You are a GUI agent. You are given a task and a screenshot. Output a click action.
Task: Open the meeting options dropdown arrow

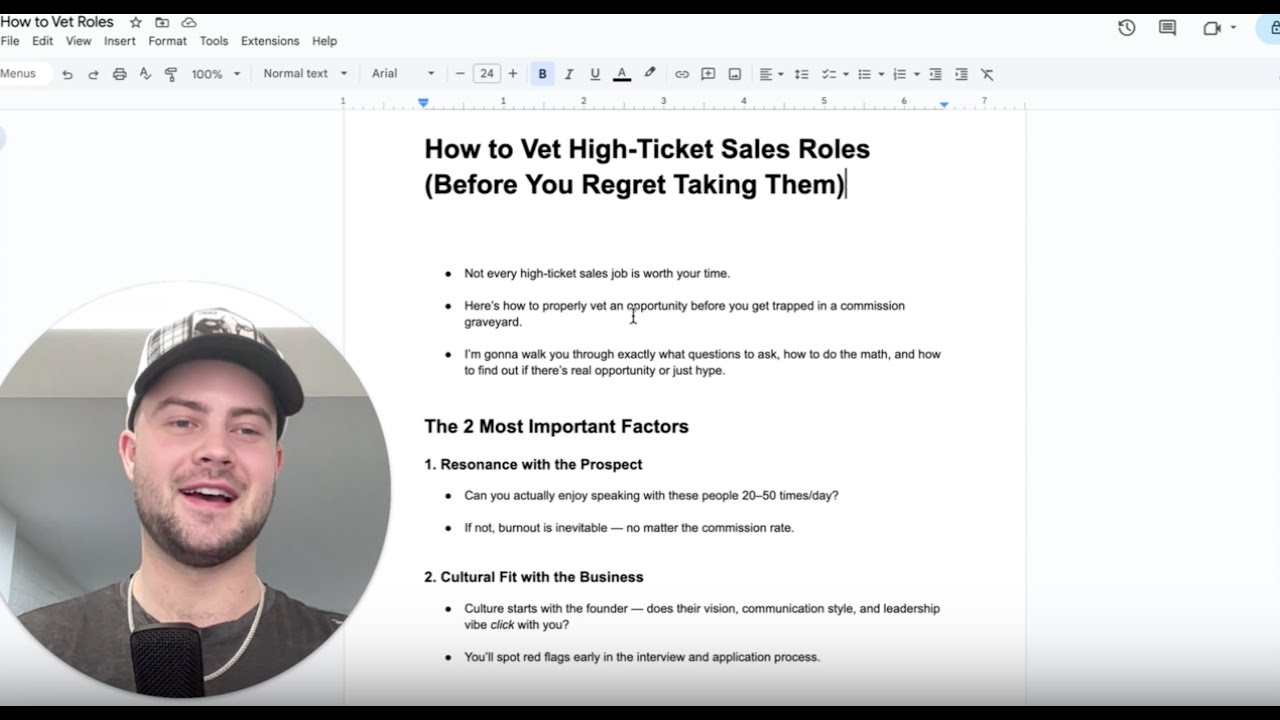point(1233,28)
